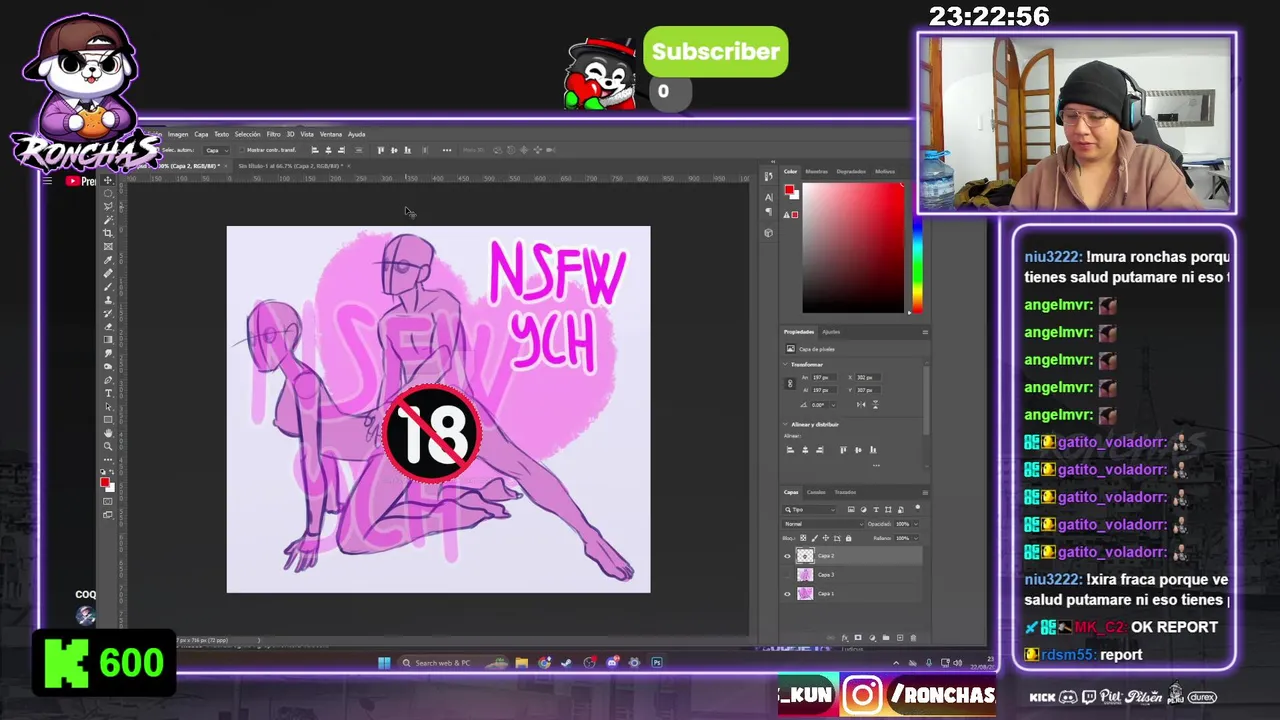This screenshot has width=1280, height=720.
Task: Click the vertical hue slider
Action: pos(917,265)
